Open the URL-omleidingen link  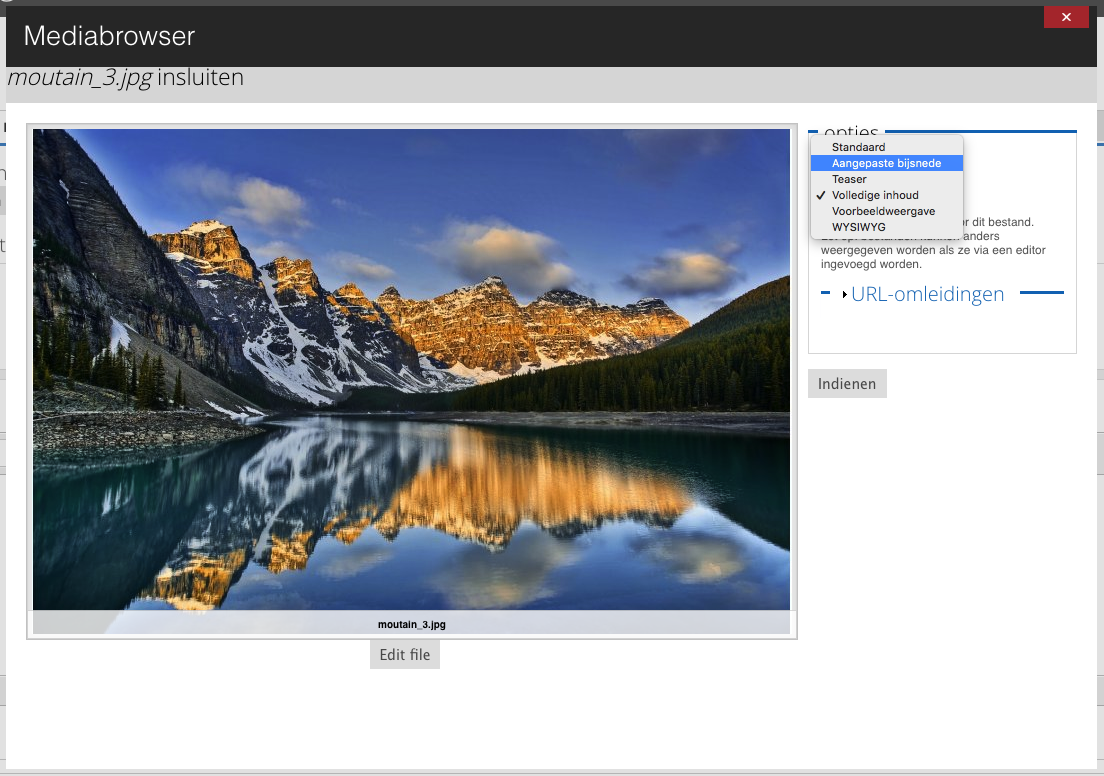(x=927, y=294)
